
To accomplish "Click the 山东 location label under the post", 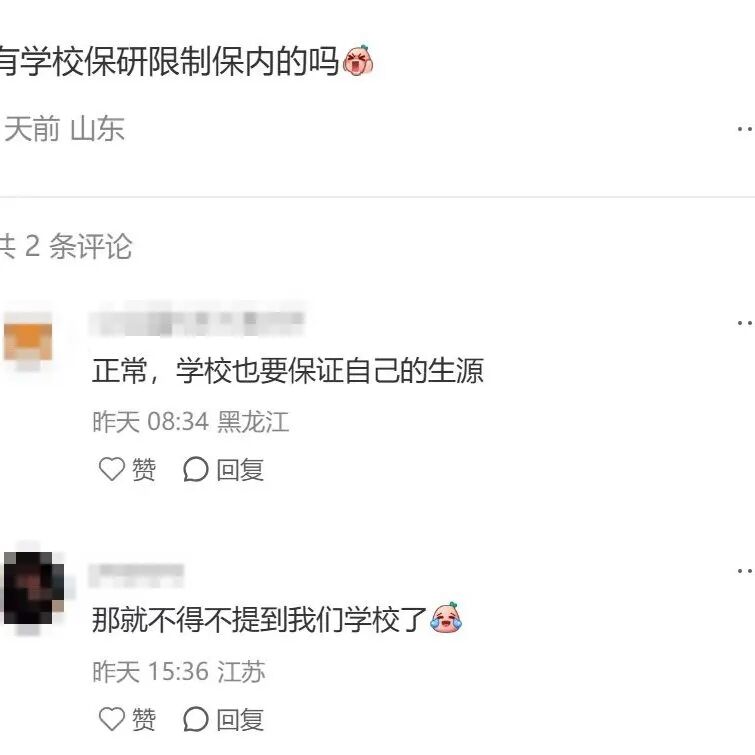I will point(98,129).
